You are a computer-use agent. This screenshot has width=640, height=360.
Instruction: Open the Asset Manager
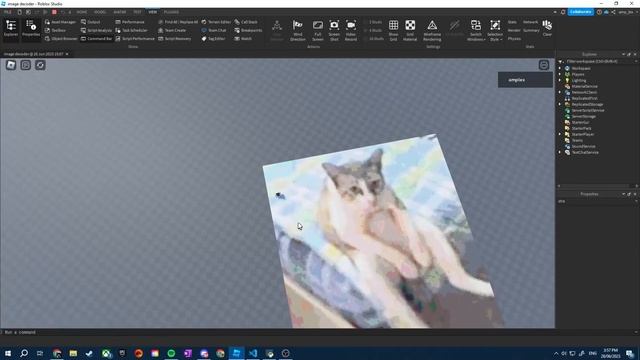[60, 22]
